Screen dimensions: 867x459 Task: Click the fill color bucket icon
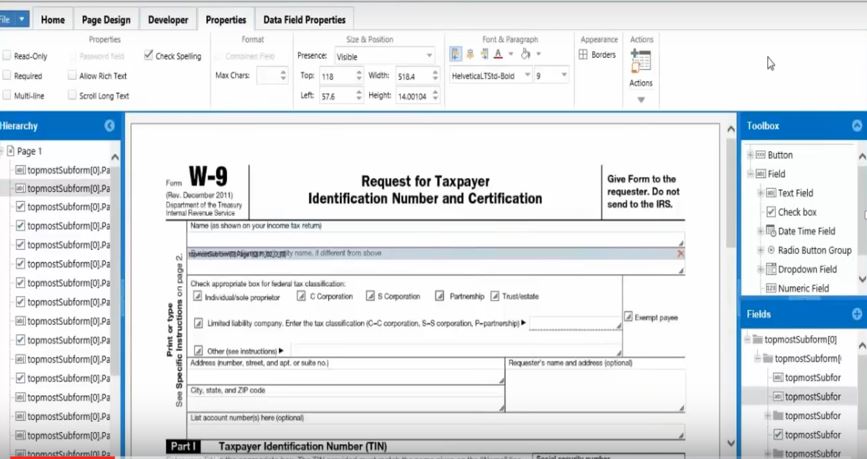coord(525,54)
